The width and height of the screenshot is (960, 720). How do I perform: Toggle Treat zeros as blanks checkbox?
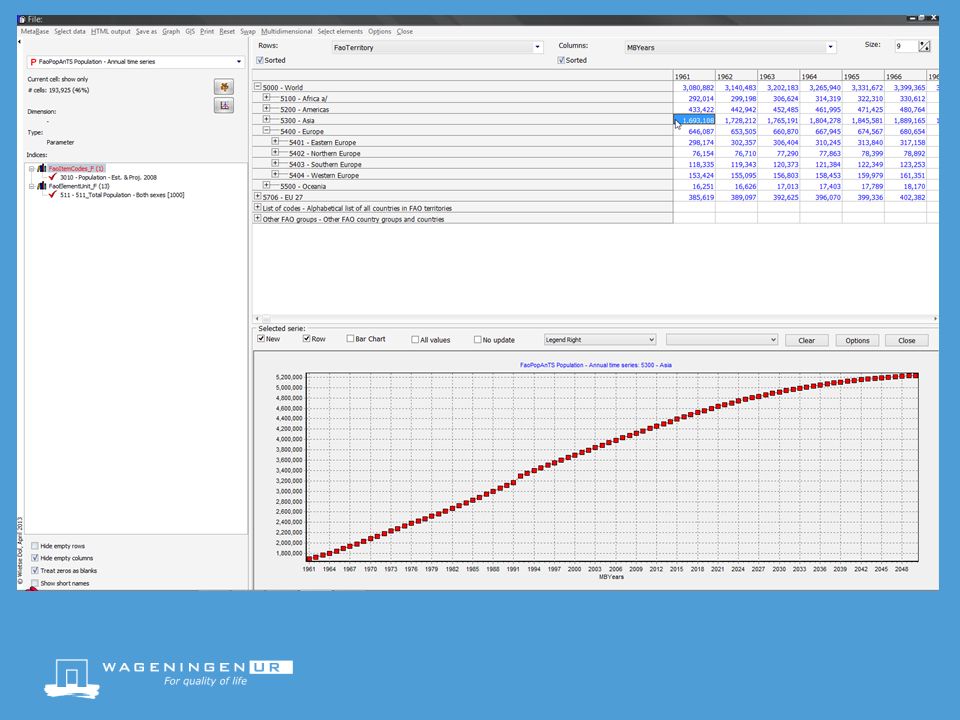click(x=35, y=570)
